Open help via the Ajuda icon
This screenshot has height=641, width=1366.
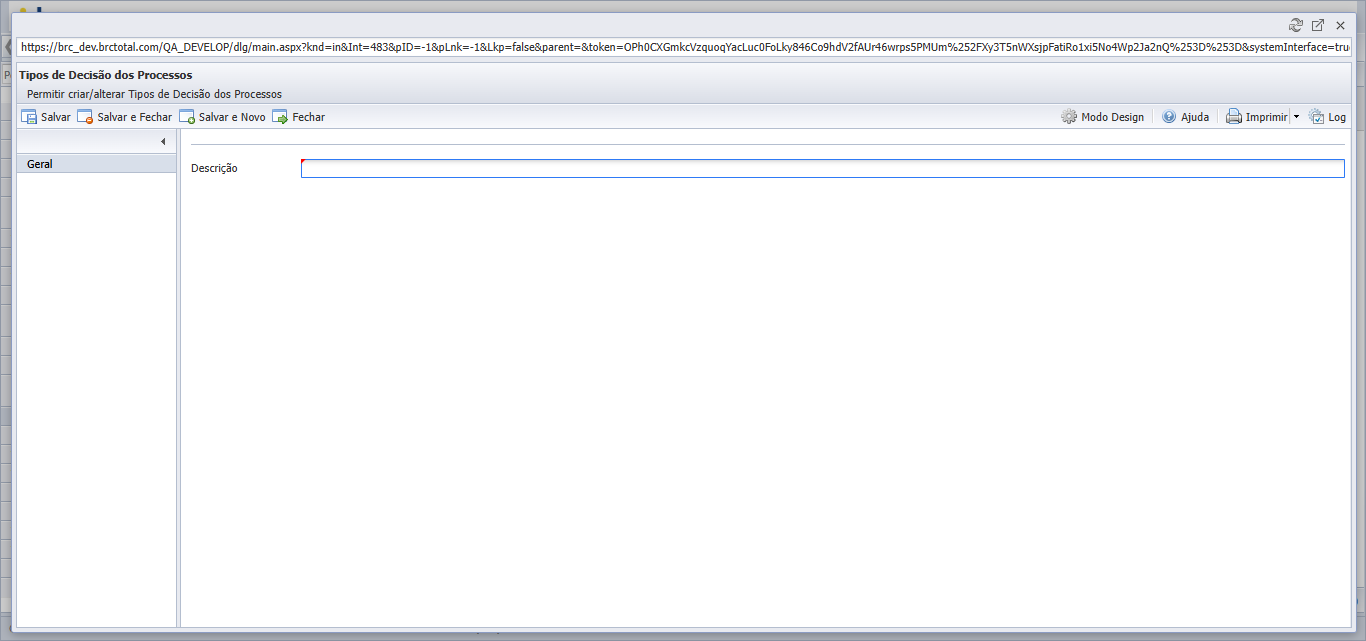[1169, 117]
